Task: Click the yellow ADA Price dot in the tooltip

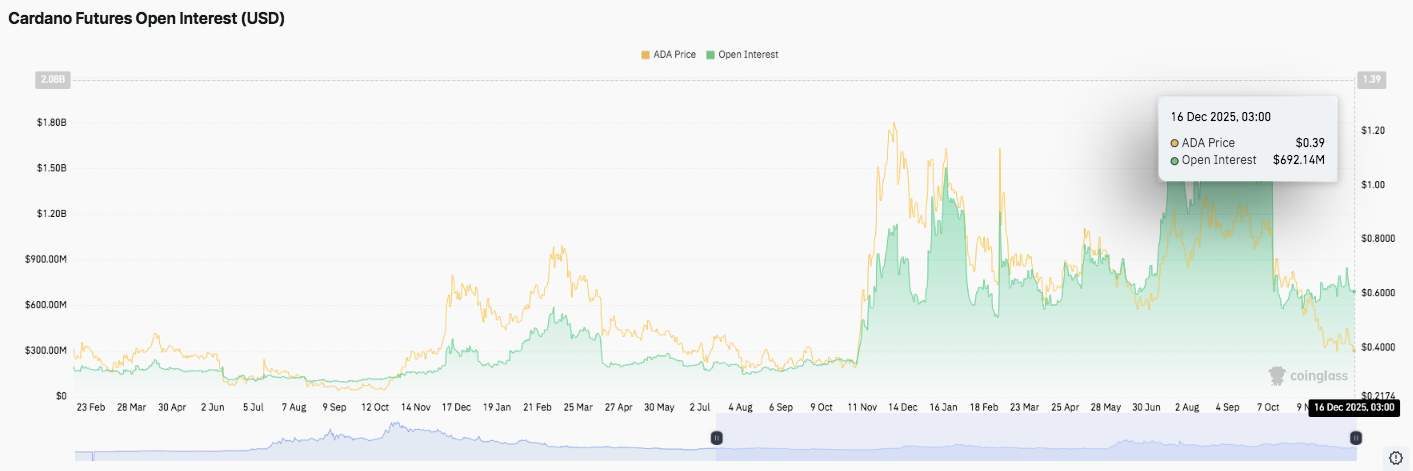Action: pyautogui.click(x=1174, y=143)
